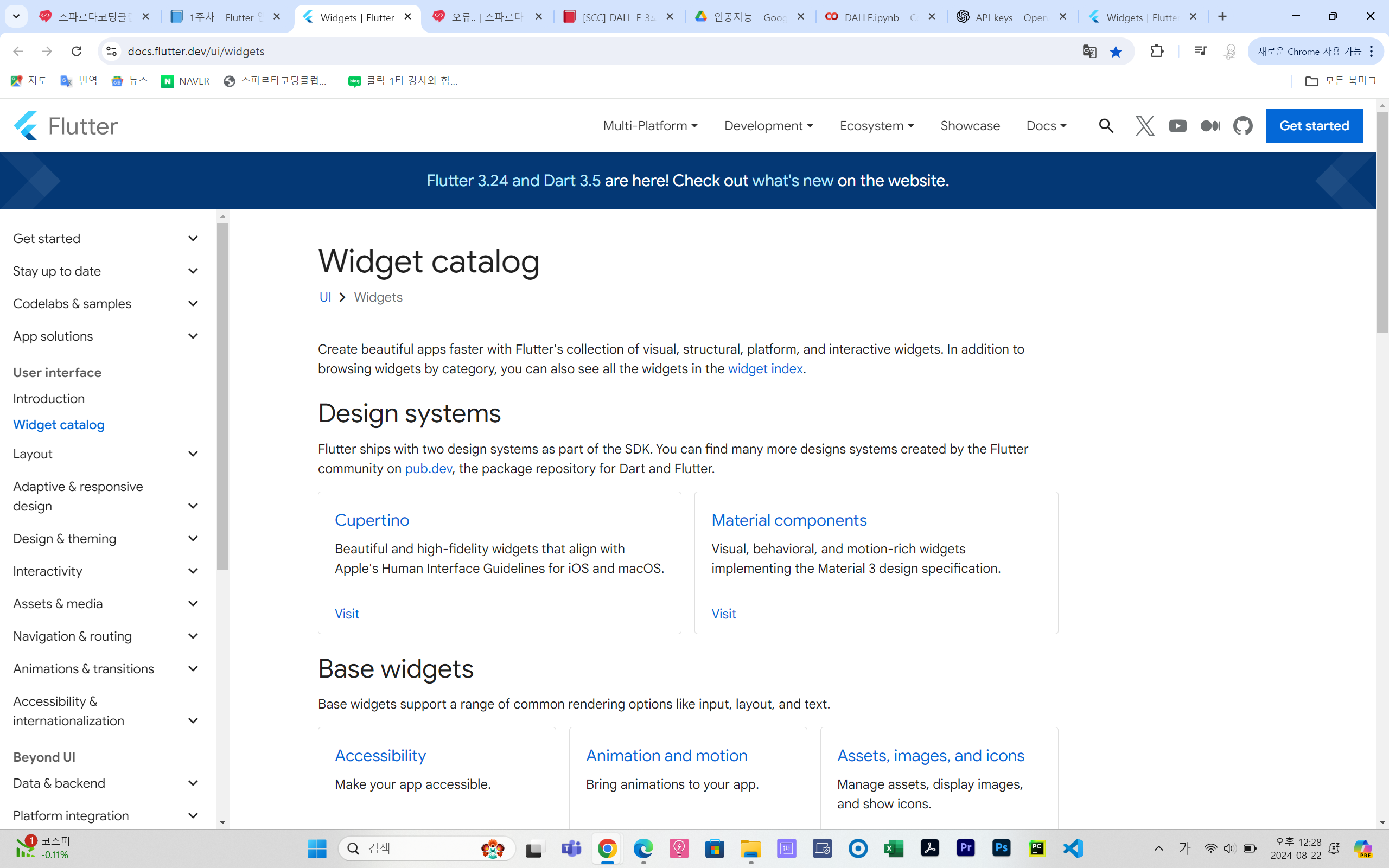Click the what's new banner link

point(793,181)
